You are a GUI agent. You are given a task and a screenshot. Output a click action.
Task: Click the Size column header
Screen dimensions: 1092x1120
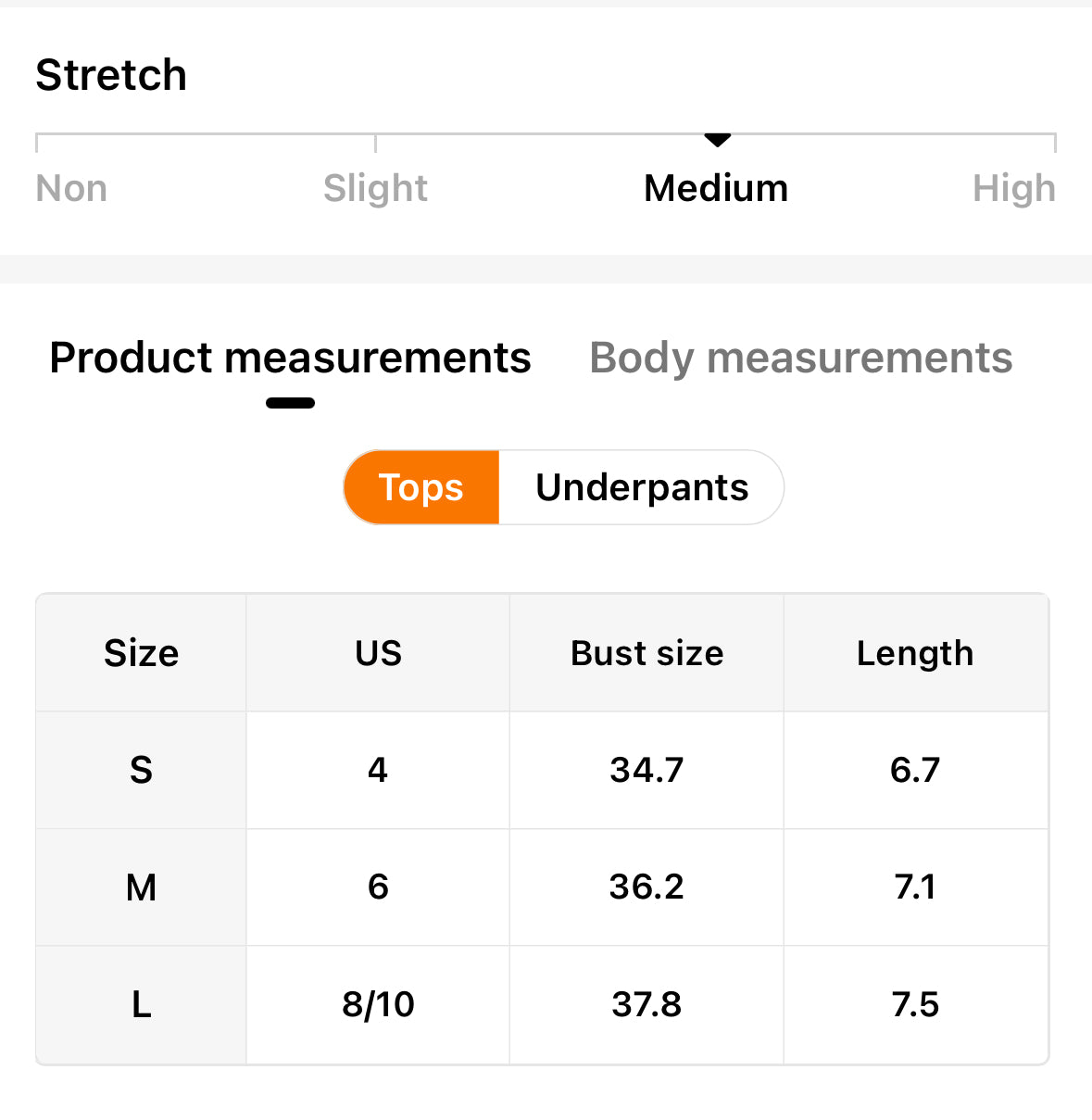141,653
